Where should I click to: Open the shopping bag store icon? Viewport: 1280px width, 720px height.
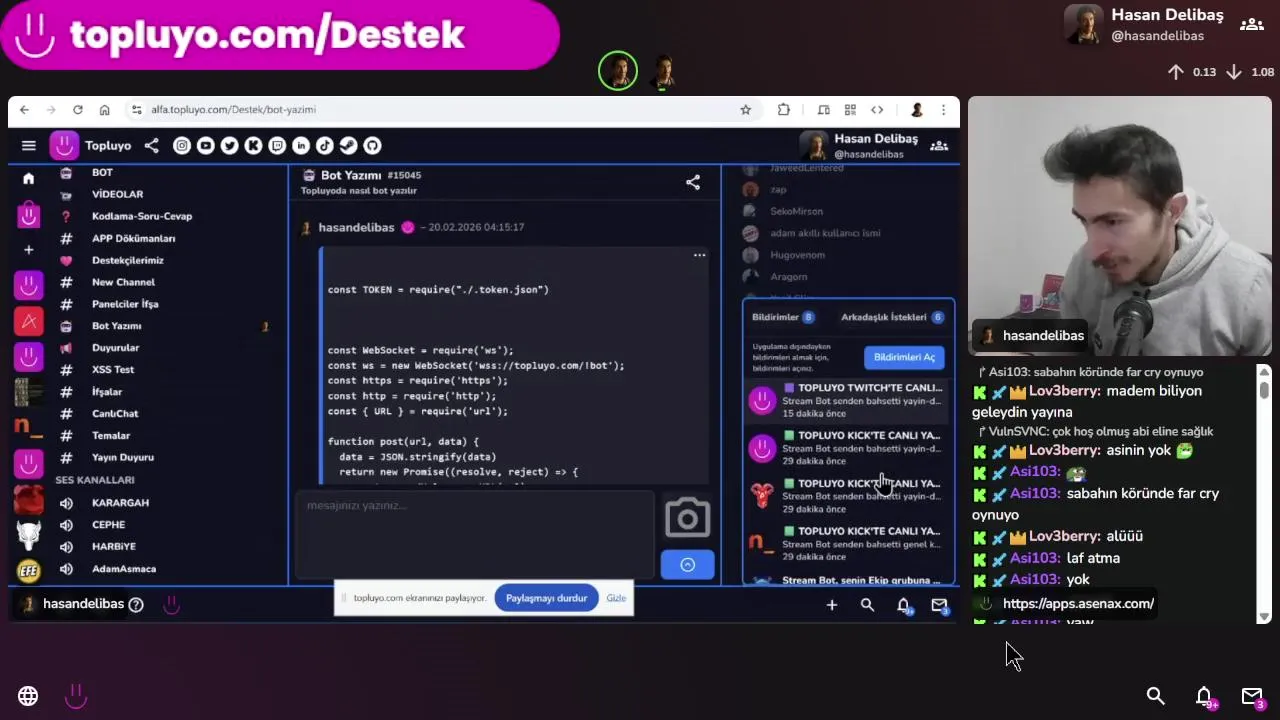28,214
